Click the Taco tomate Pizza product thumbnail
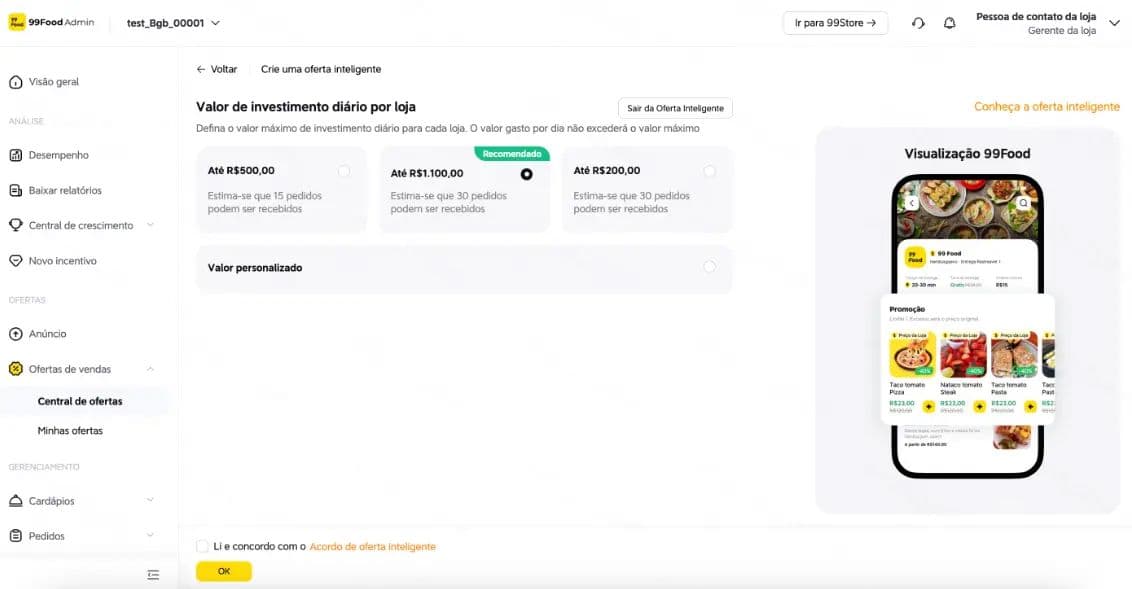The width and height of the screenshot is (1132, 589). (x=913, y=354)
